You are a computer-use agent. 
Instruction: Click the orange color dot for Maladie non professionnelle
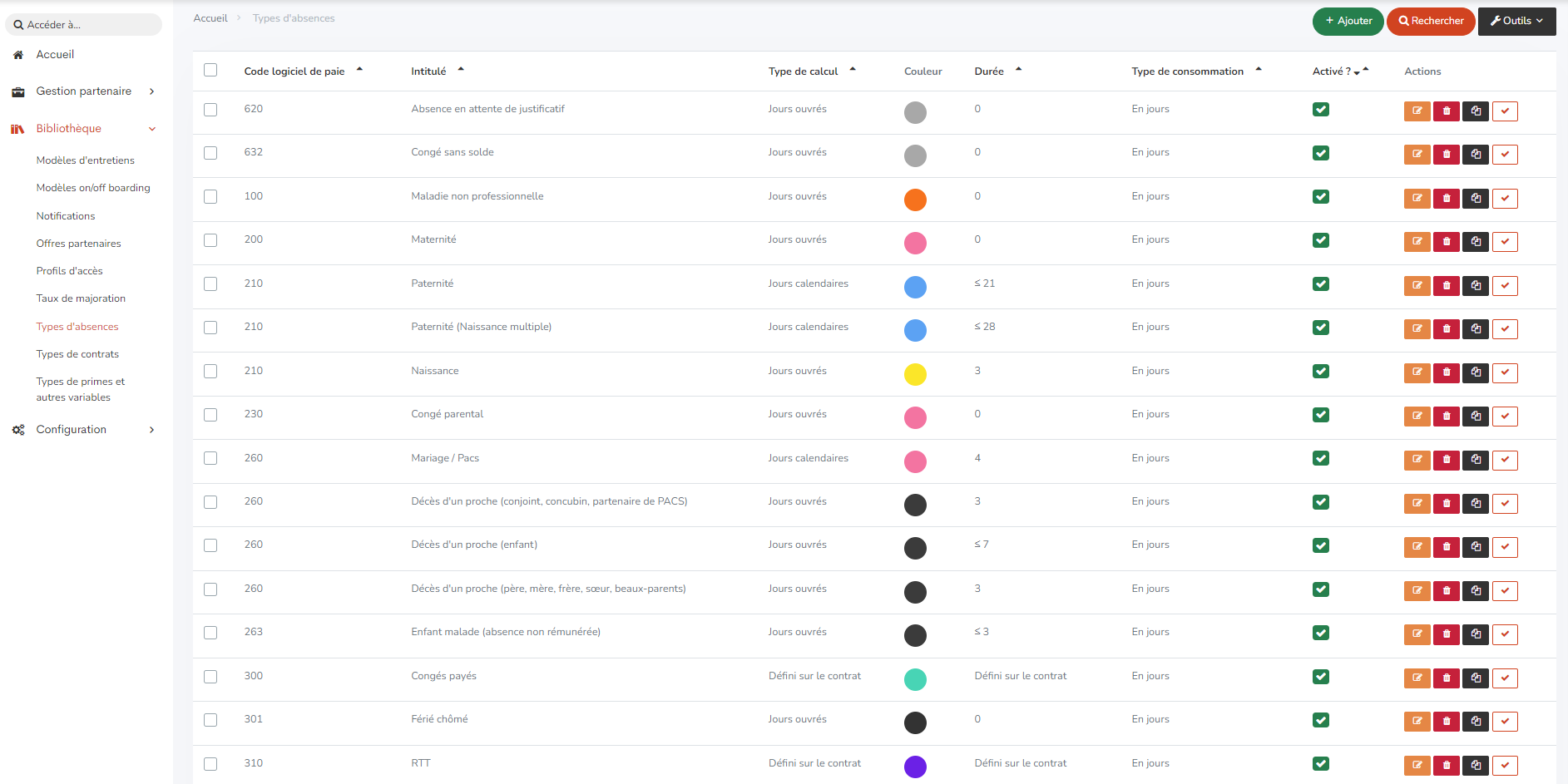(915, 200)
